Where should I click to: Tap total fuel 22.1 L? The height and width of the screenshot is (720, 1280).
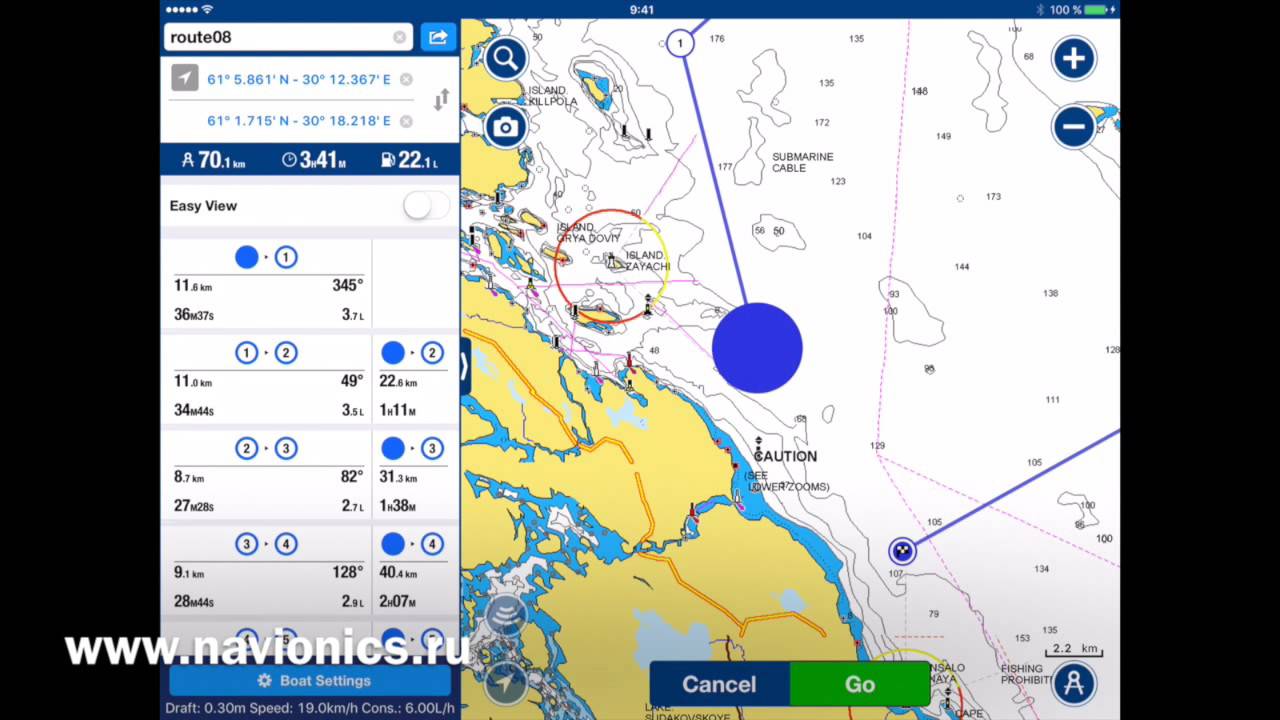410,160
